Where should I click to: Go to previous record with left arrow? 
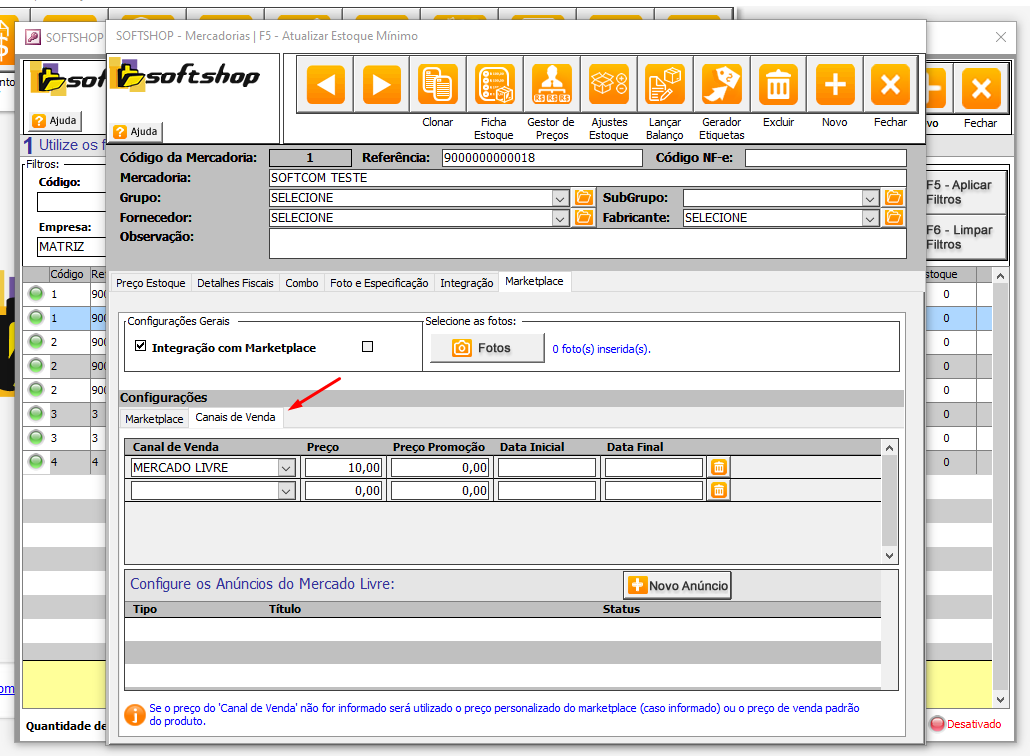point(324,86)
